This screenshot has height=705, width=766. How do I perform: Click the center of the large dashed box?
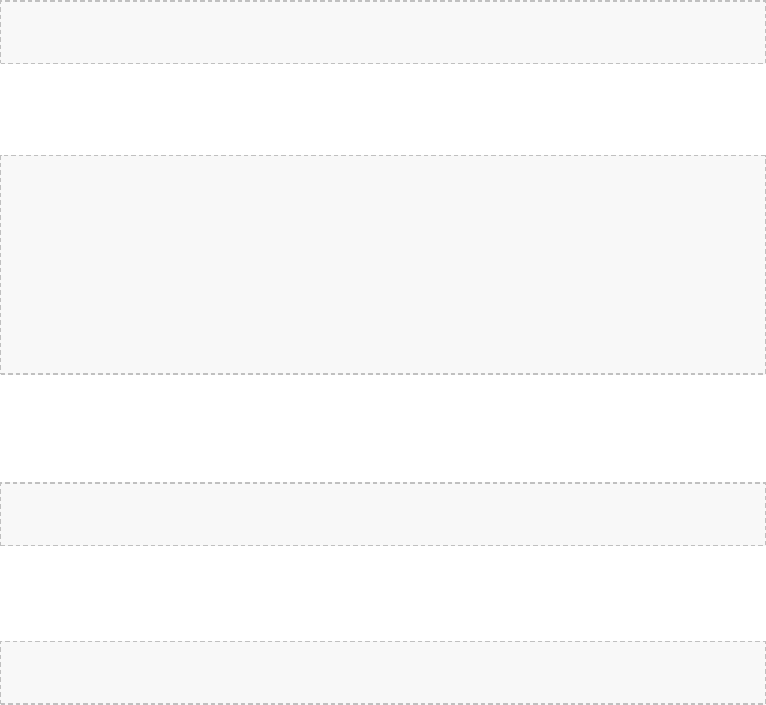pos(383,264)
